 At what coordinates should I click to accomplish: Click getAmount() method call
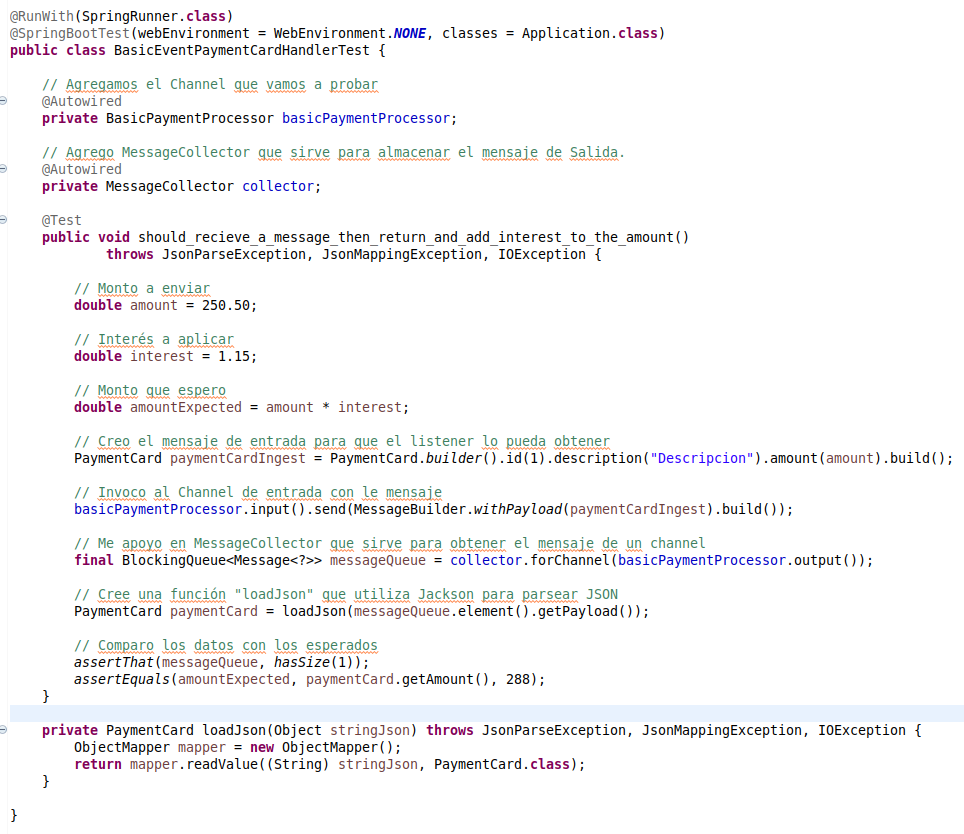pyautogui.click(x=446, y=679)
